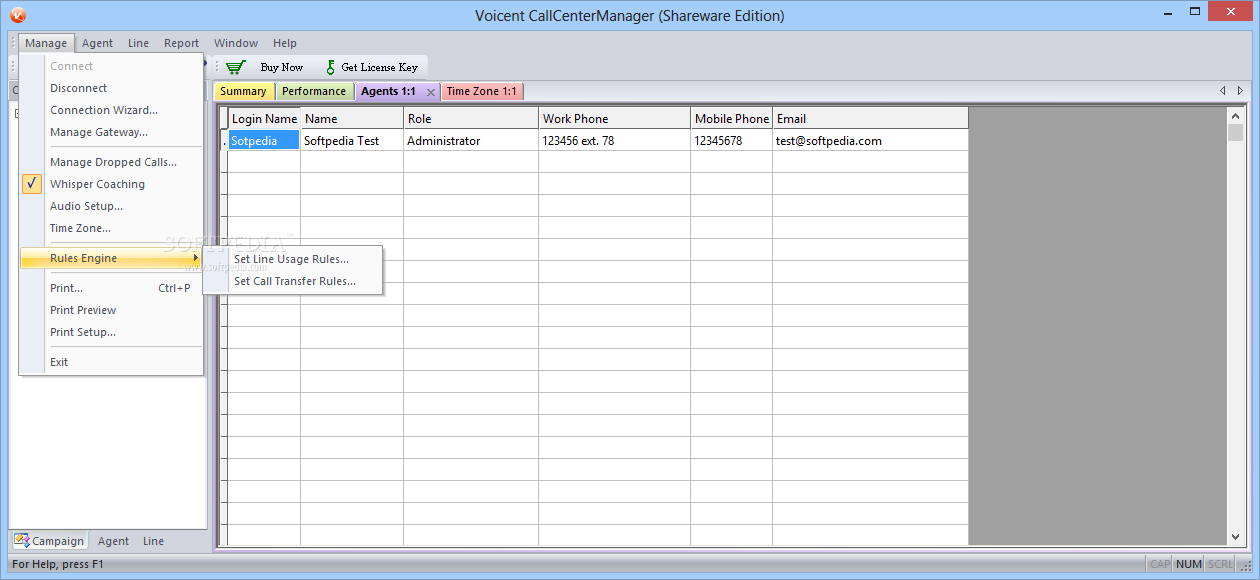The image size is (1260, 580).
Task: Click the Login Name column header
Action: tap(264, 118)
